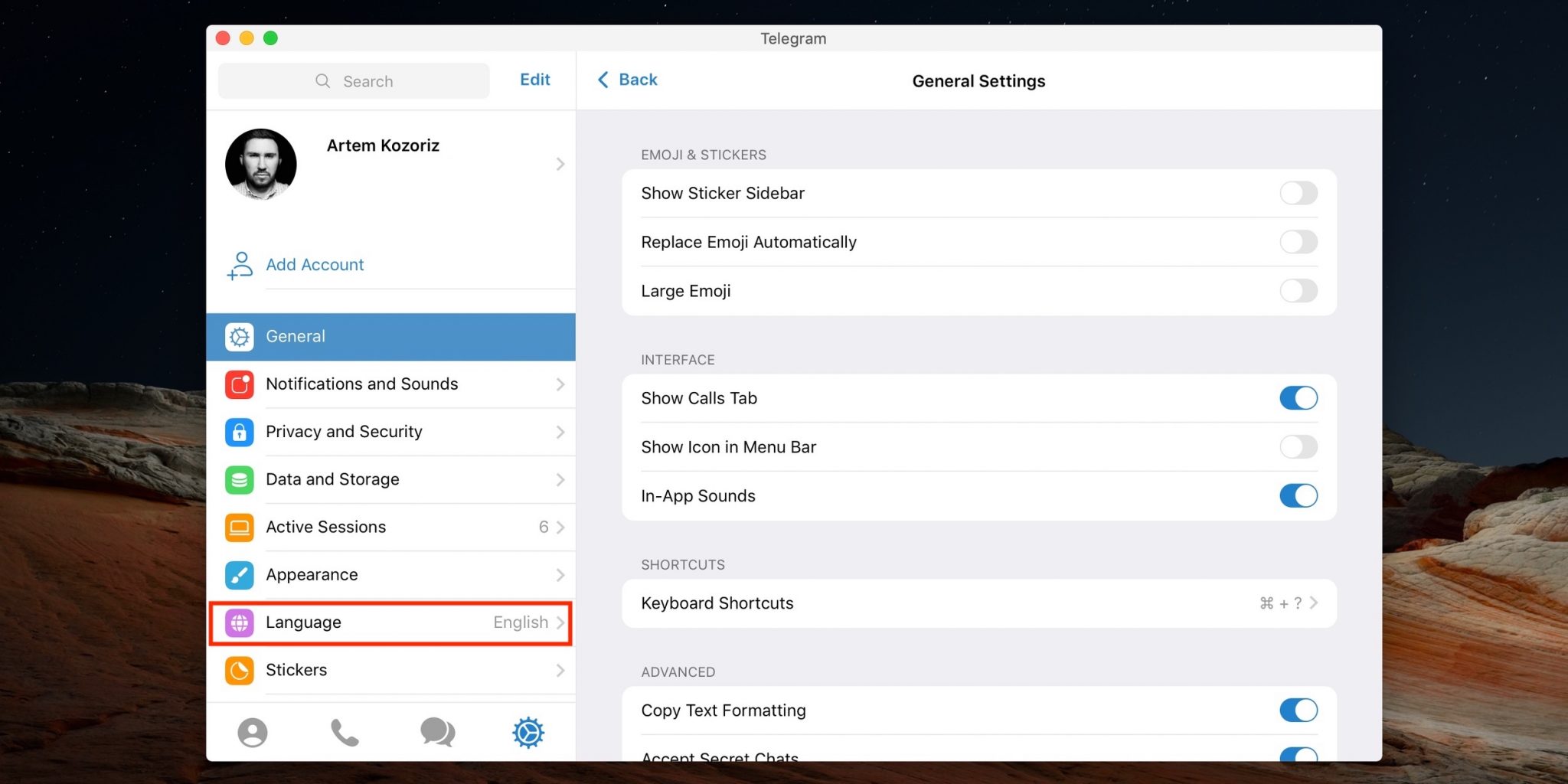Expand profile chevron next to Artem Kozoriz

point(560,164)
